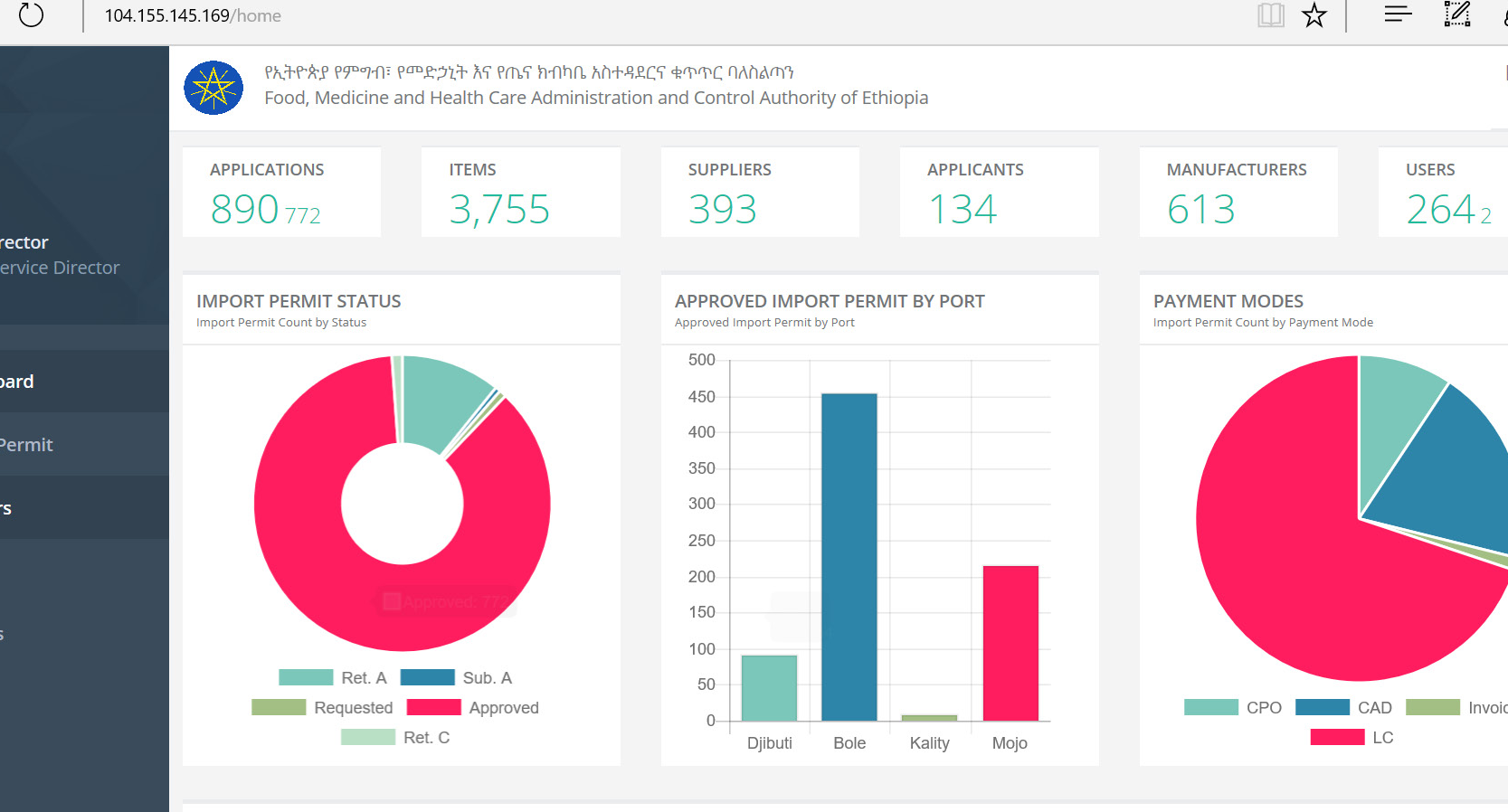The height and width of the screenshot is (812, 1508).
Task: Toggle Sub. A legend entry
Action: click(456, 678)
